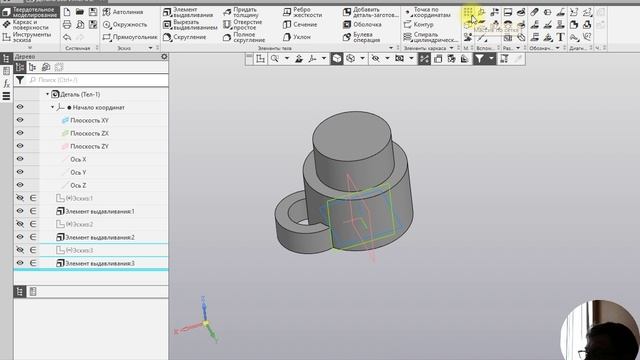Select Точка по координатам tool
This screenshot has height=360, width=640.
coord(427,12)
